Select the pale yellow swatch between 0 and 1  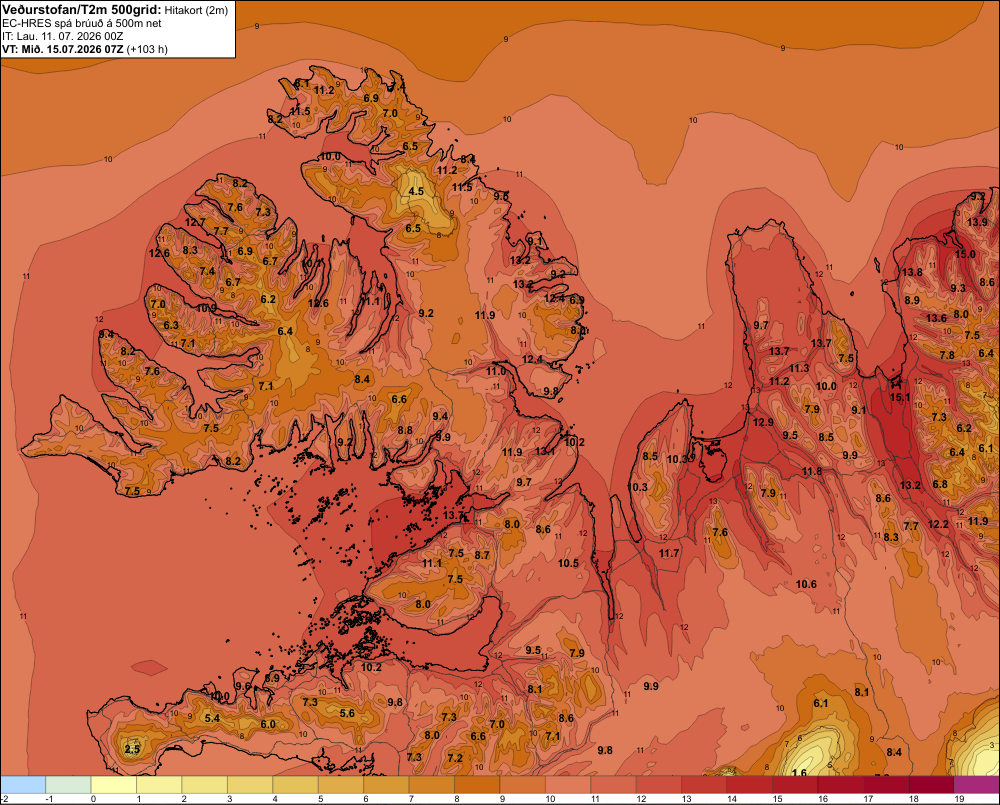(114, 784)
